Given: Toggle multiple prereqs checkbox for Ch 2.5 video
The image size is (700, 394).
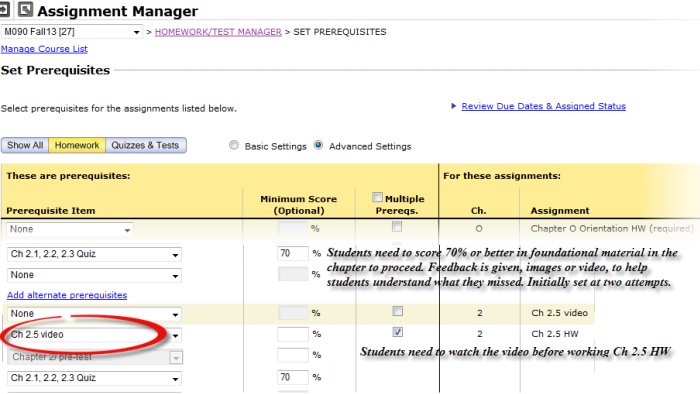Looking at the screenshot, I should tap(397, 311).
